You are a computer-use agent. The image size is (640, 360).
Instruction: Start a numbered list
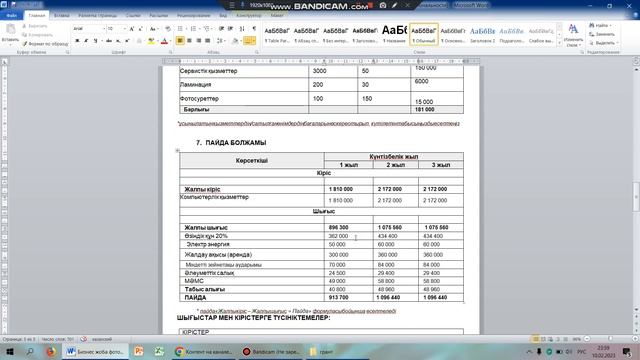coord(194,29)
